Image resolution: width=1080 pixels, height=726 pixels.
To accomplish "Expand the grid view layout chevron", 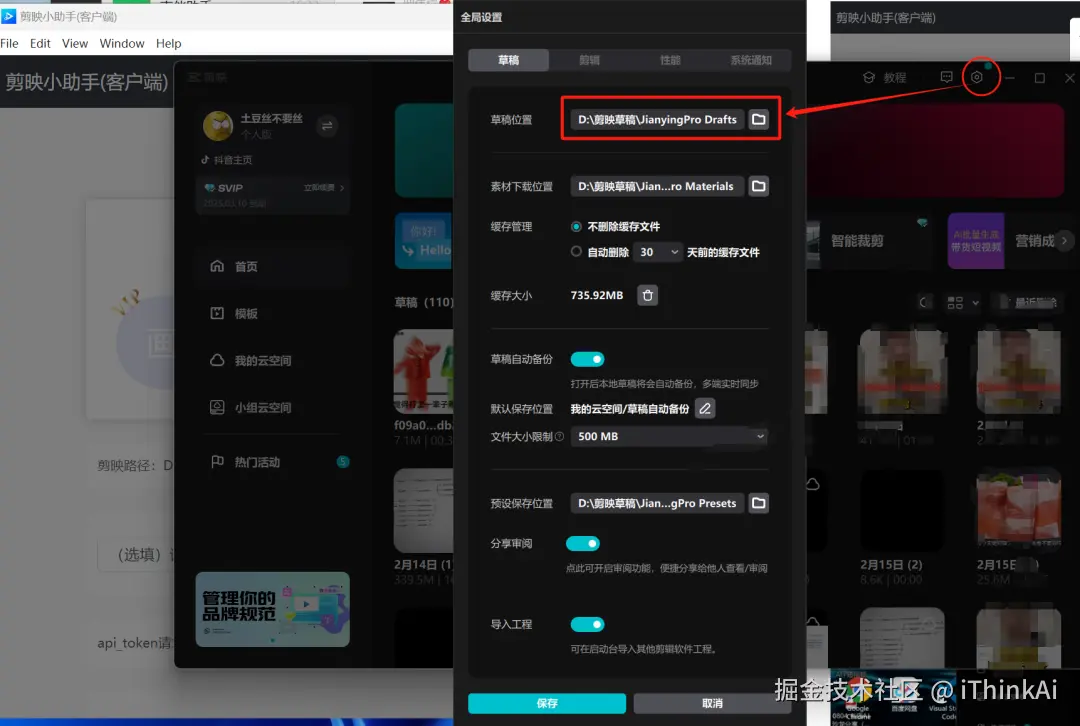I will point(976,302).
